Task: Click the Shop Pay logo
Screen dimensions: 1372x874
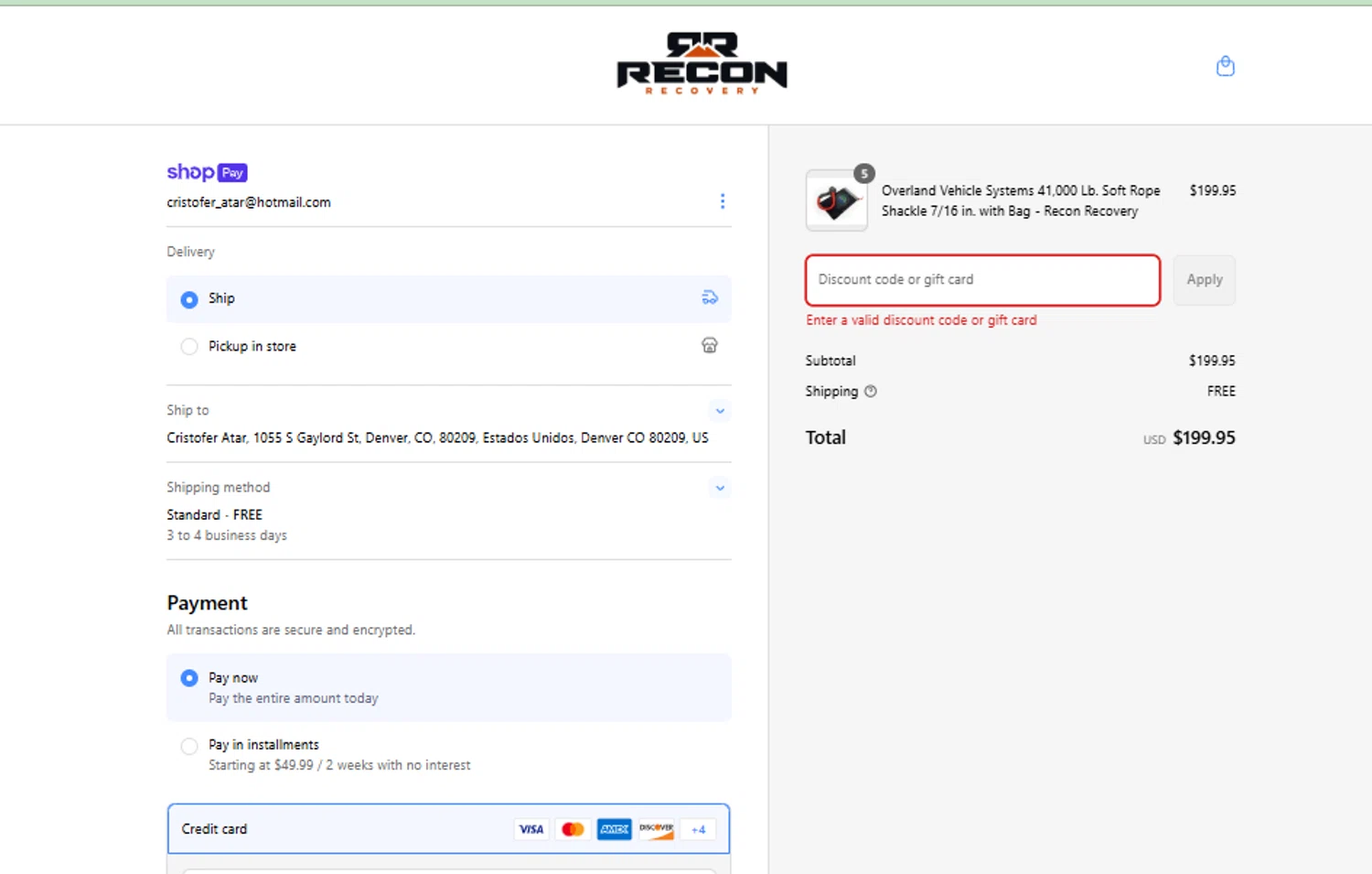Action: (207, 172)
